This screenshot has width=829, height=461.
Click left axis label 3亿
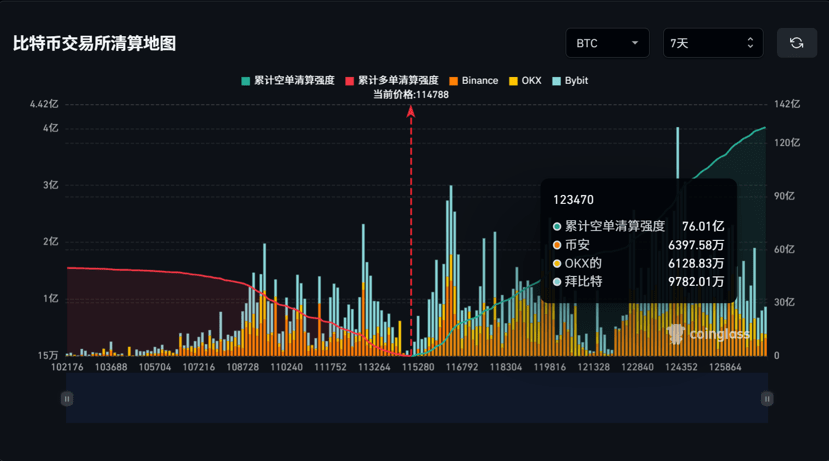(51, 185)
